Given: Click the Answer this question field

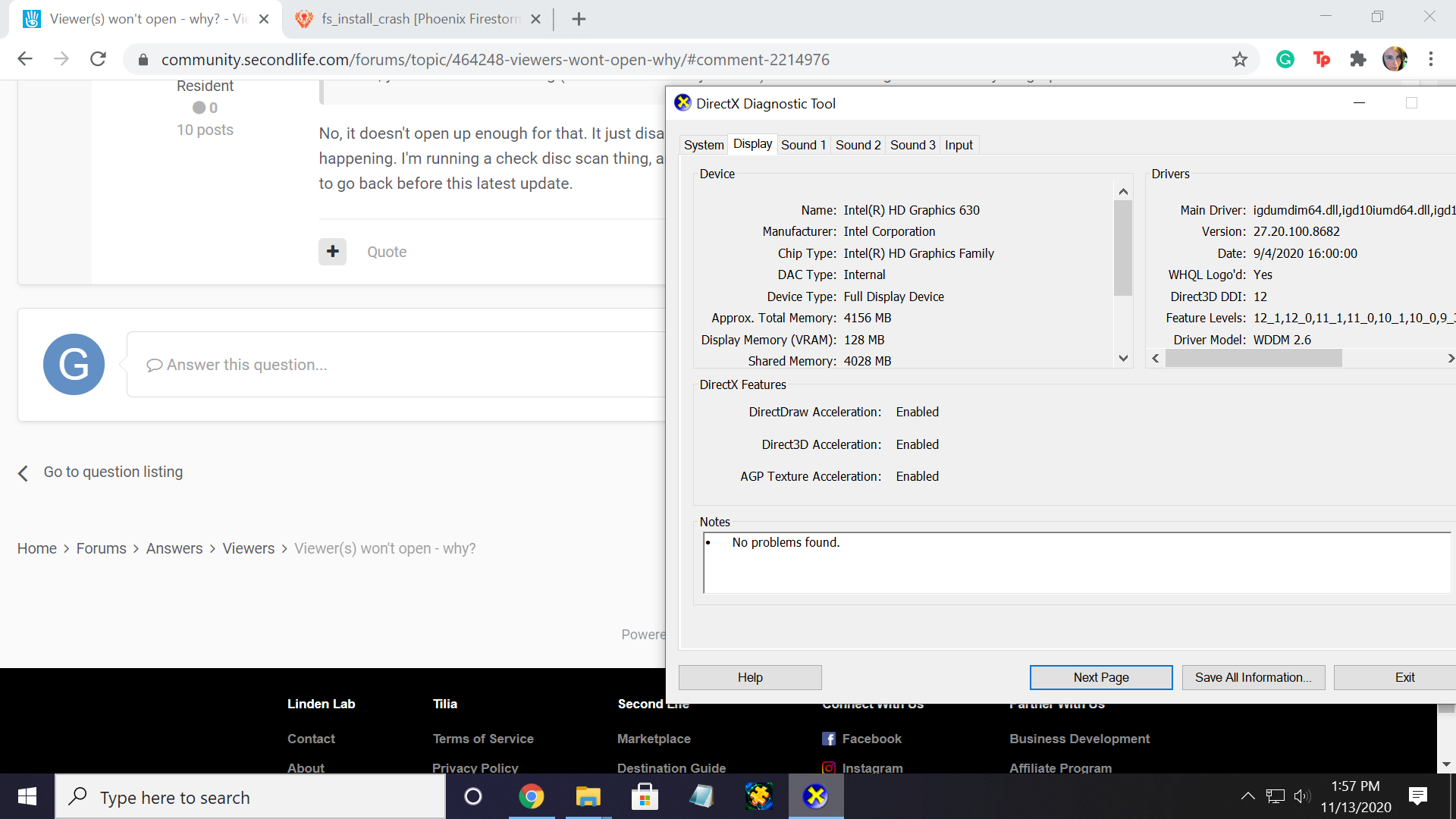Looking at the screenshot, I should coord(397,365).
